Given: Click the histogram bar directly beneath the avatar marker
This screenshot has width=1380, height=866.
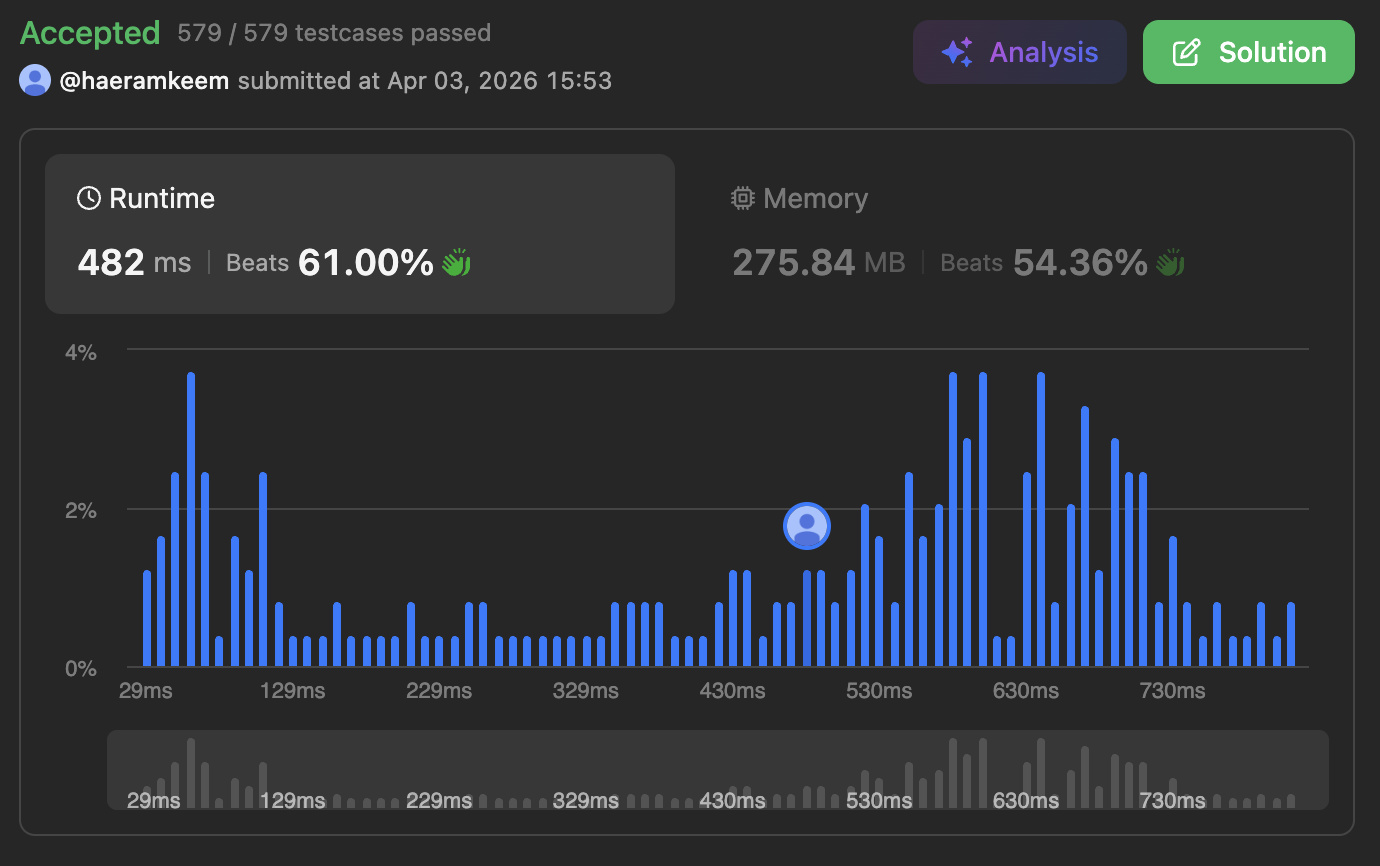Looking at the screenshot, I should click(807, 619).
